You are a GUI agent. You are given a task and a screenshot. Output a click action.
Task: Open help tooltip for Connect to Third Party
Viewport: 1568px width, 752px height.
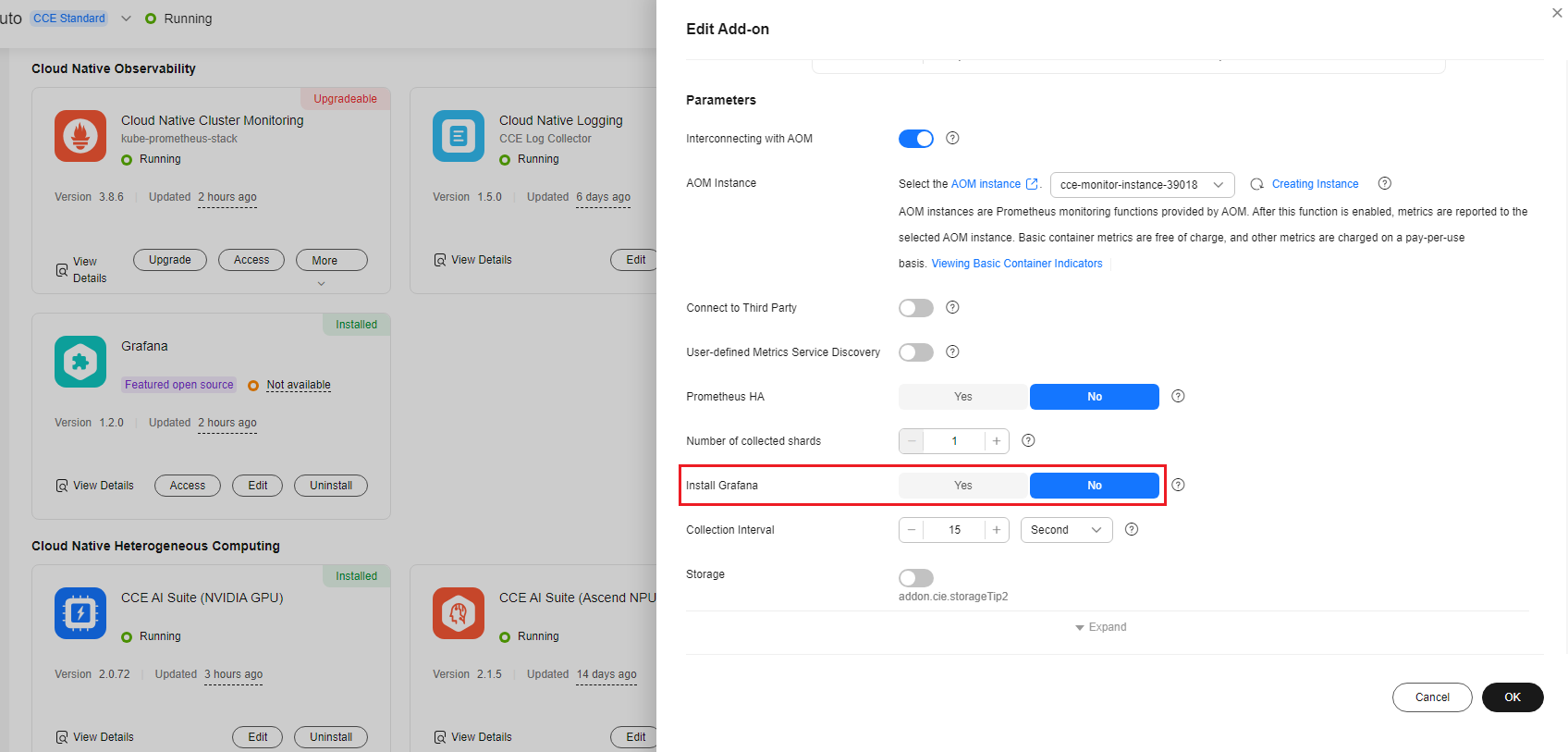click(952, 307)
